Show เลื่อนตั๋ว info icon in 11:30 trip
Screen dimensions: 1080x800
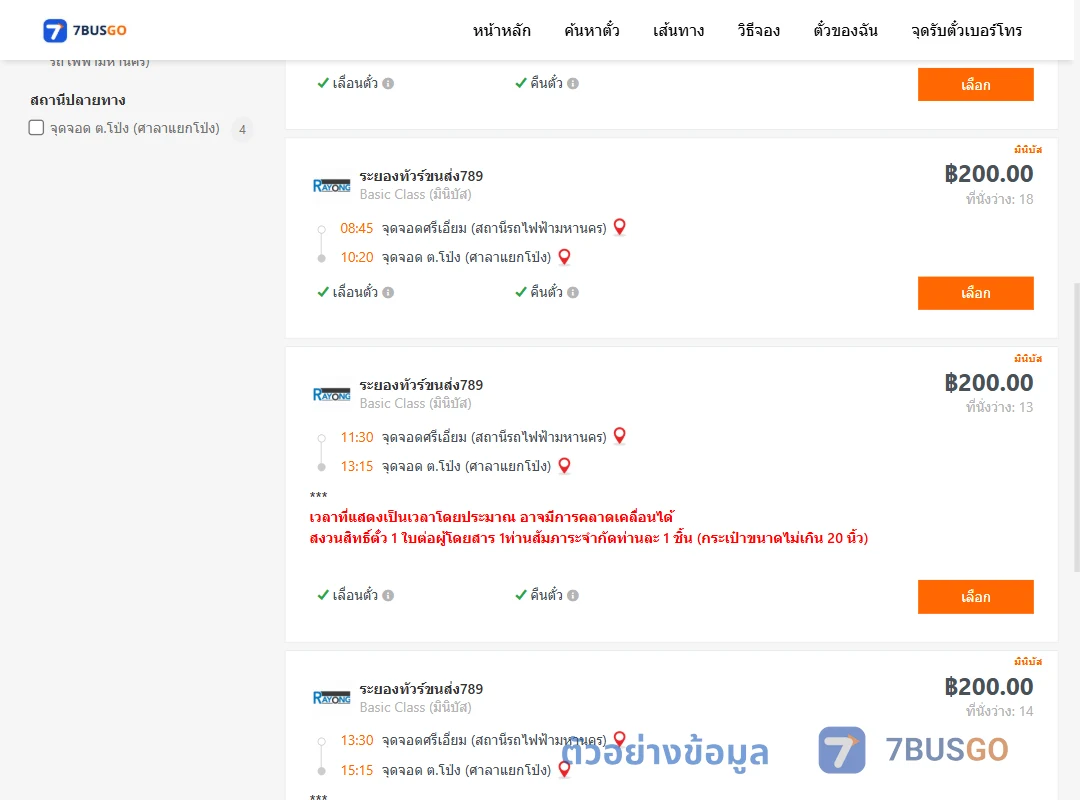[x=388, y=595]
